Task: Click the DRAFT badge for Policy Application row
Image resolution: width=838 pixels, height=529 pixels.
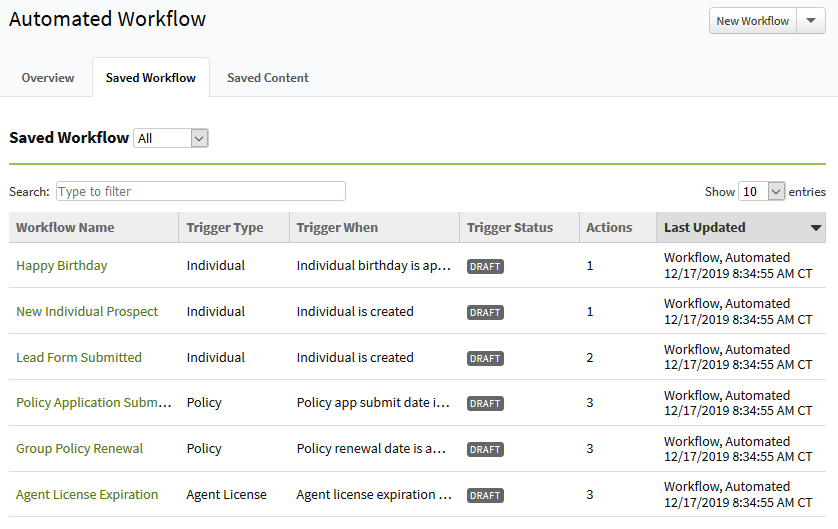Action: tap(485, 403)
